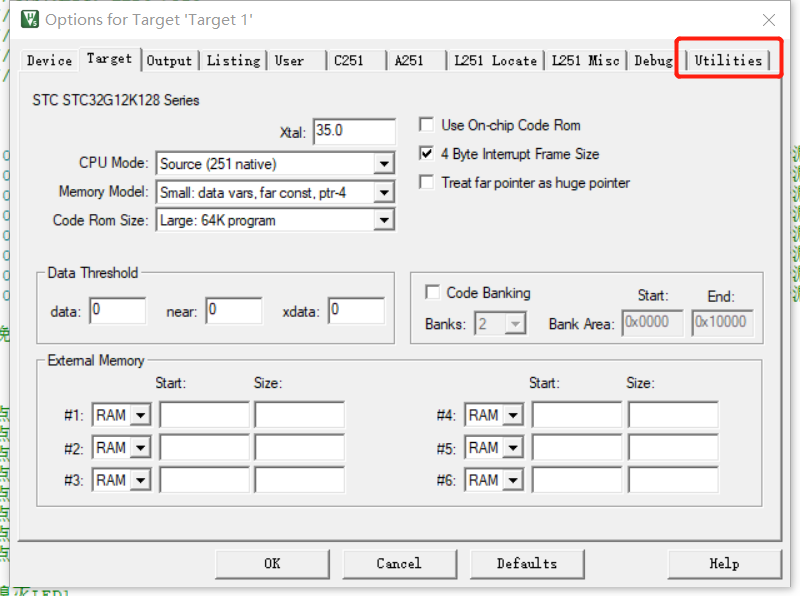Screen dimensions: 800x596
Task: Open the C251 compiler tab
Action: [356, 61]
